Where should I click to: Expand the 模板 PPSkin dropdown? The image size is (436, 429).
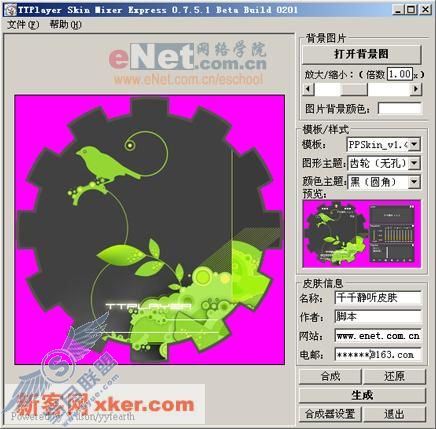(414, 145)
